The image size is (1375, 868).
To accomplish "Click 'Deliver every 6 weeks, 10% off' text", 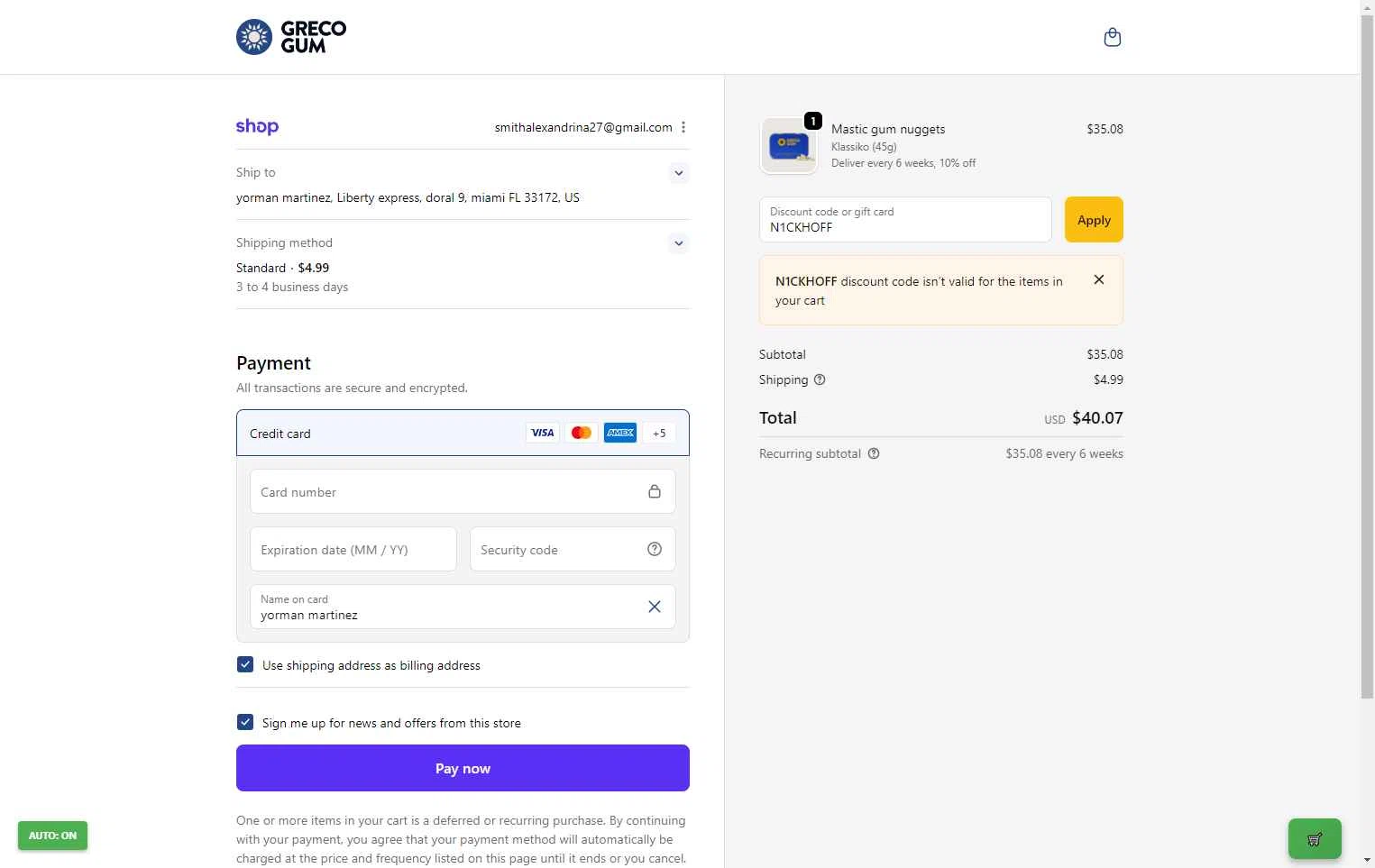I will (x=903, y=163).
